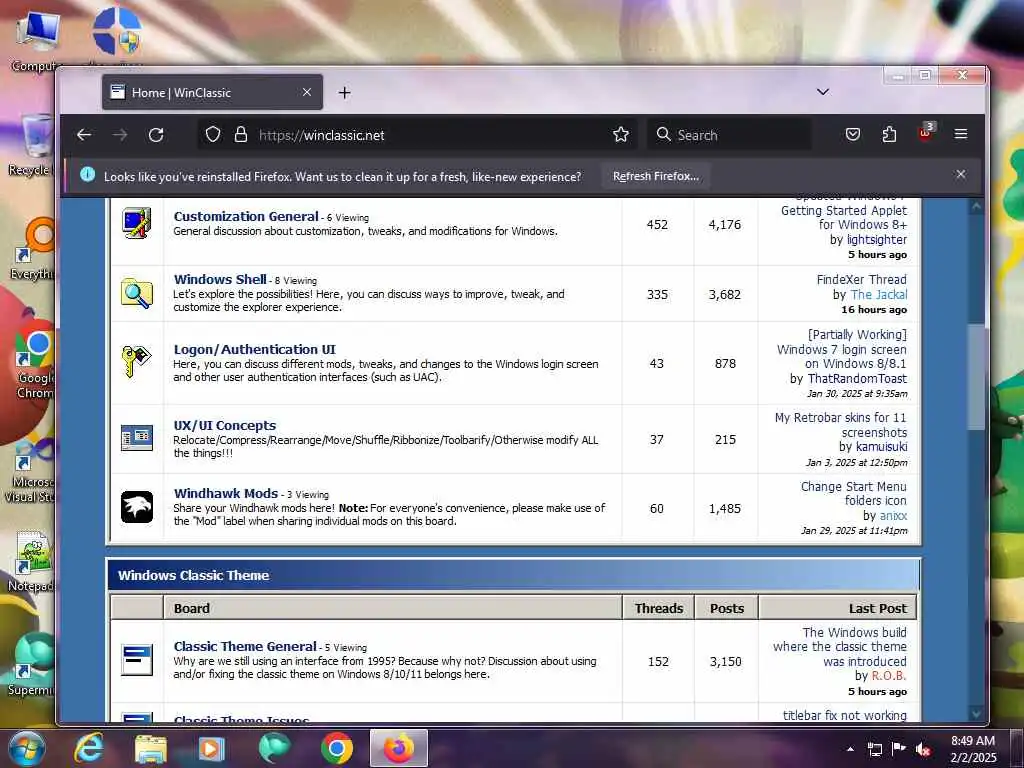The height and width of the screenshot is (768, 1024).
Task: Click the Action Center flag tray icon
Action: pyautogui.click(x=899, y=749)
